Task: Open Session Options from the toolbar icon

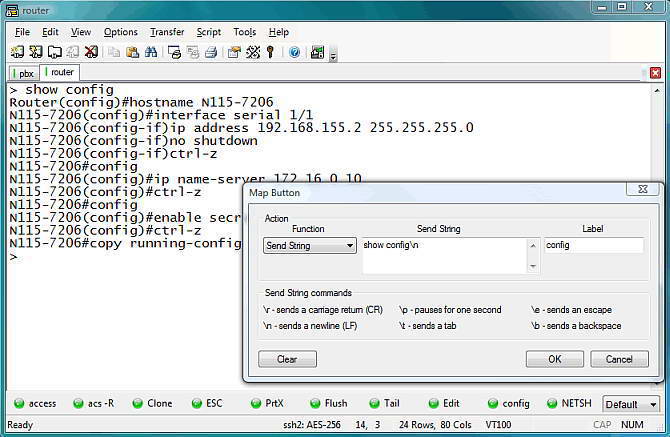Action: (233, 52)
